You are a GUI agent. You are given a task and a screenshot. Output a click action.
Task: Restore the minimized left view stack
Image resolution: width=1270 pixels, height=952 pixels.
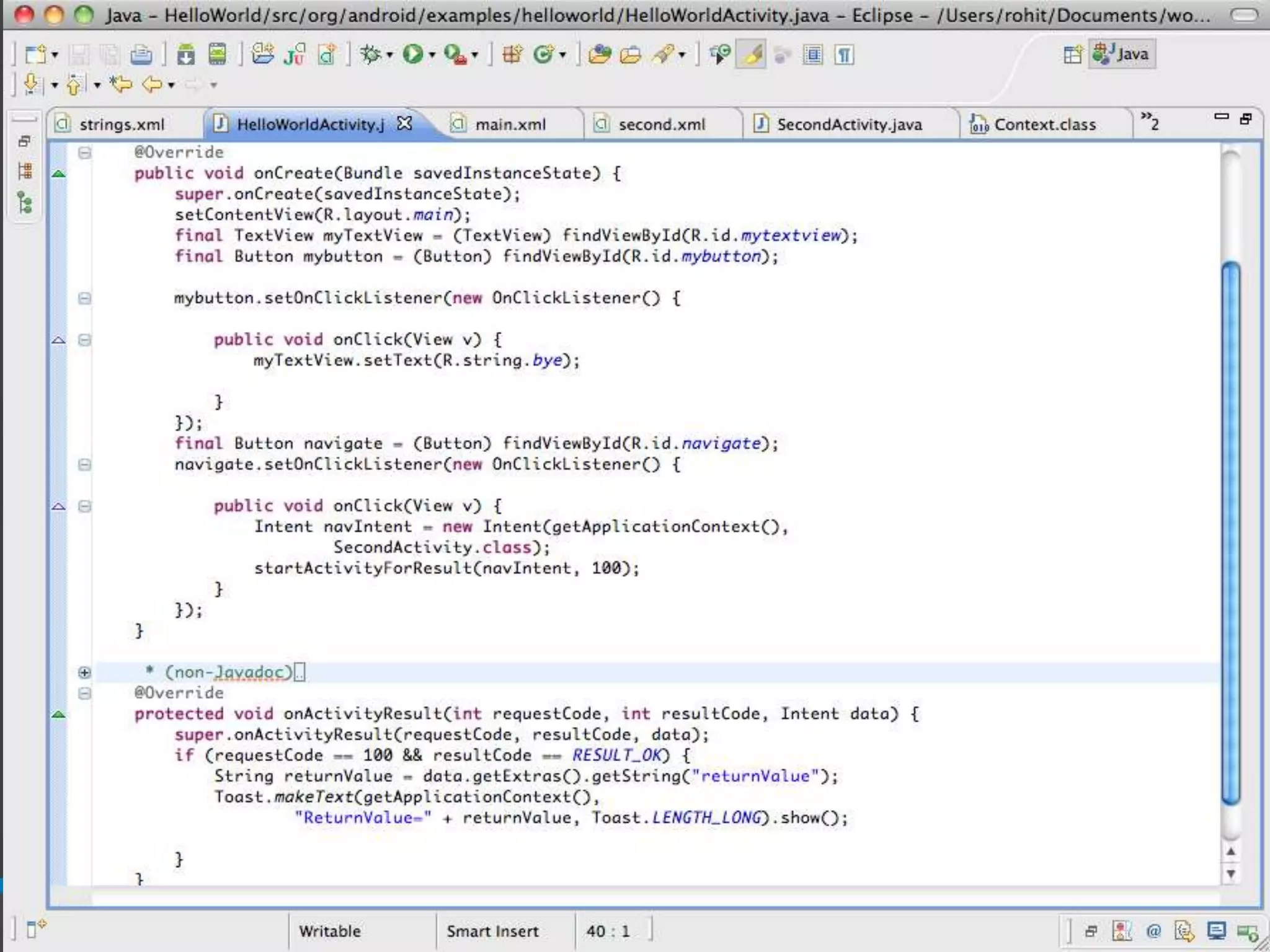[x=24, y=141]
